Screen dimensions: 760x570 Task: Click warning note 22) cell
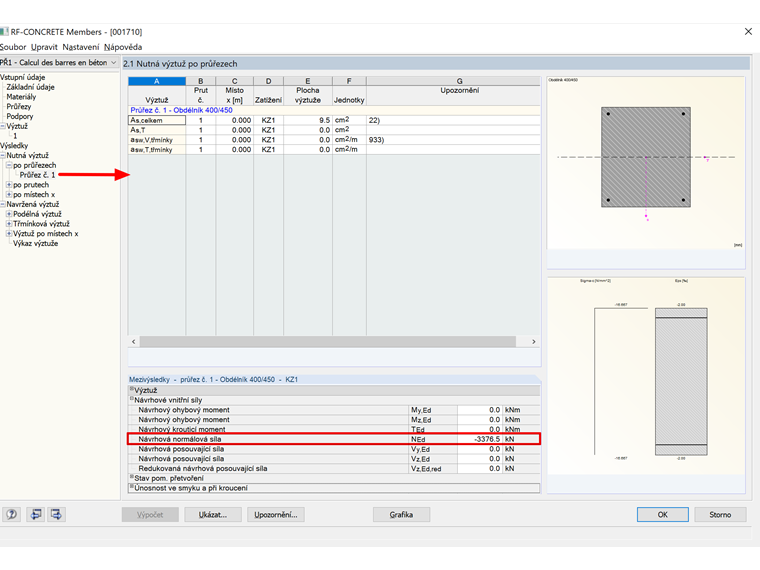tap(453, 120)
